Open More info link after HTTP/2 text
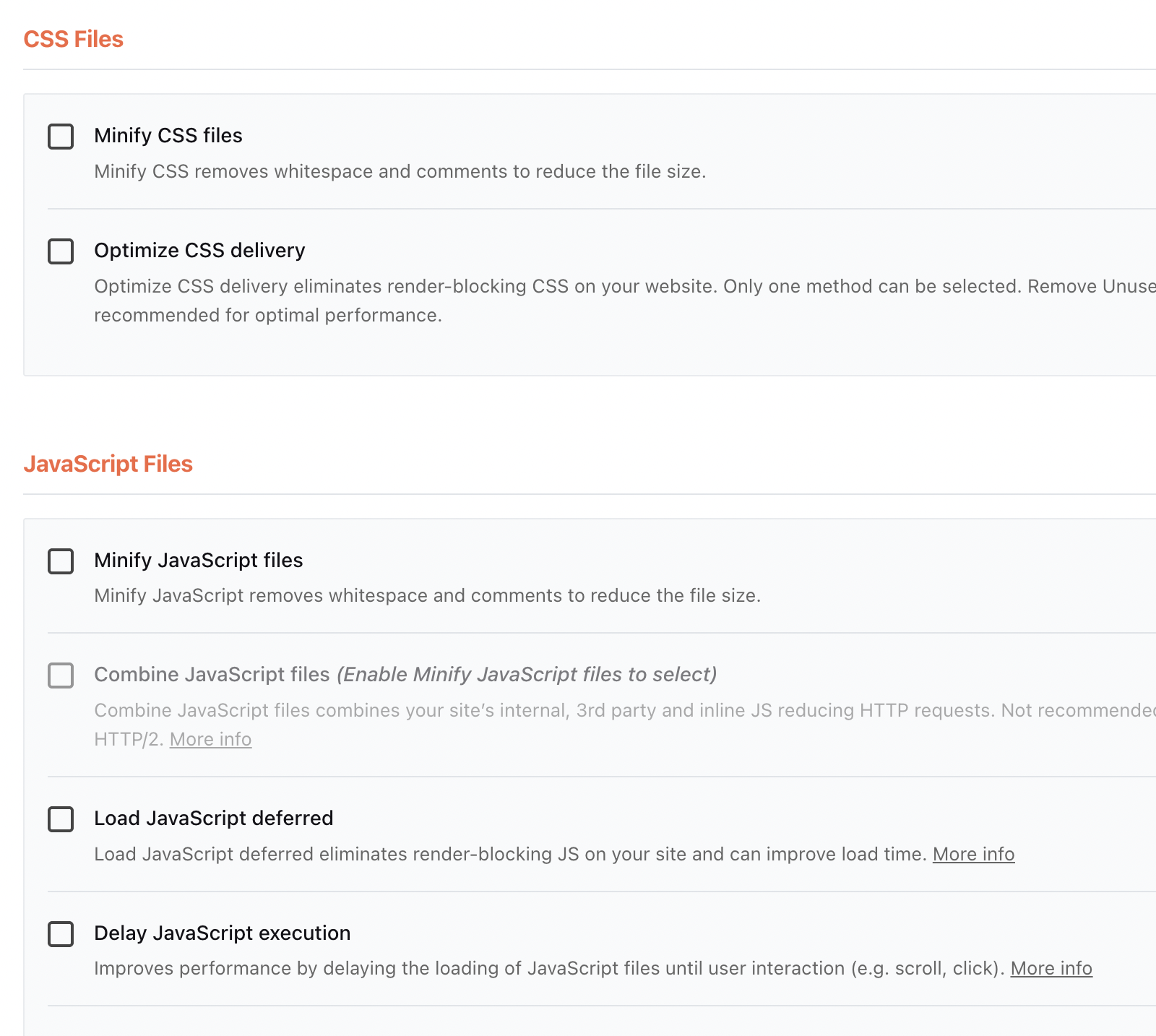 [210, 740]
